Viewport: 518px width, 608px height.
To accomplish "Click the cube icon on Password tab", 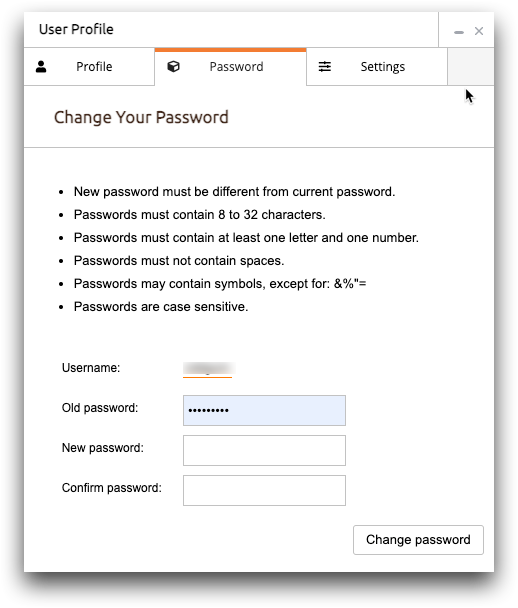I will click(x=173, y=67).
